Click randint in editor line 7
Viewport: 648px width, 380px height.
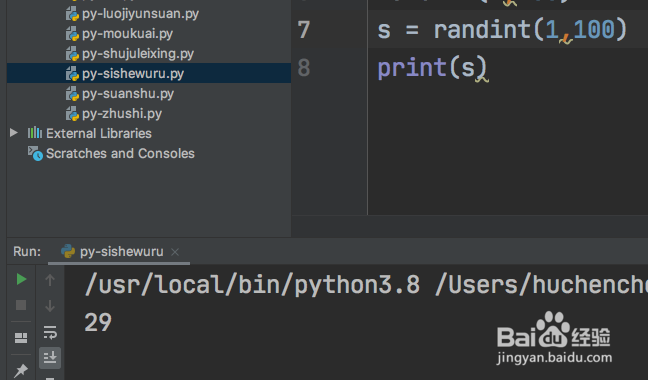pyautogui.click(x=482, y=30)
